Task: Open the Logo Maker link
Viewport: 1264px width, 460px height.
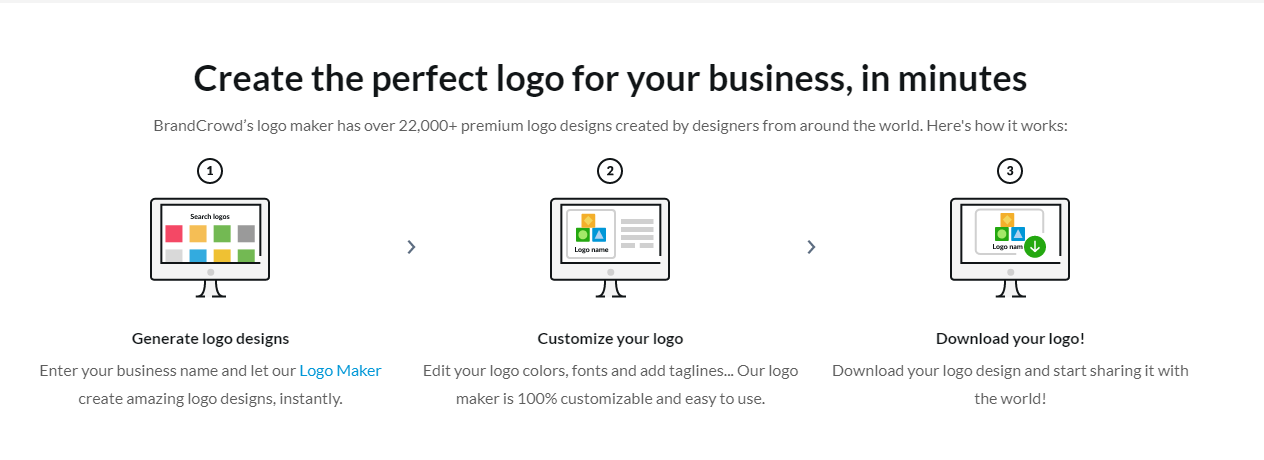Action: [340, 370]
